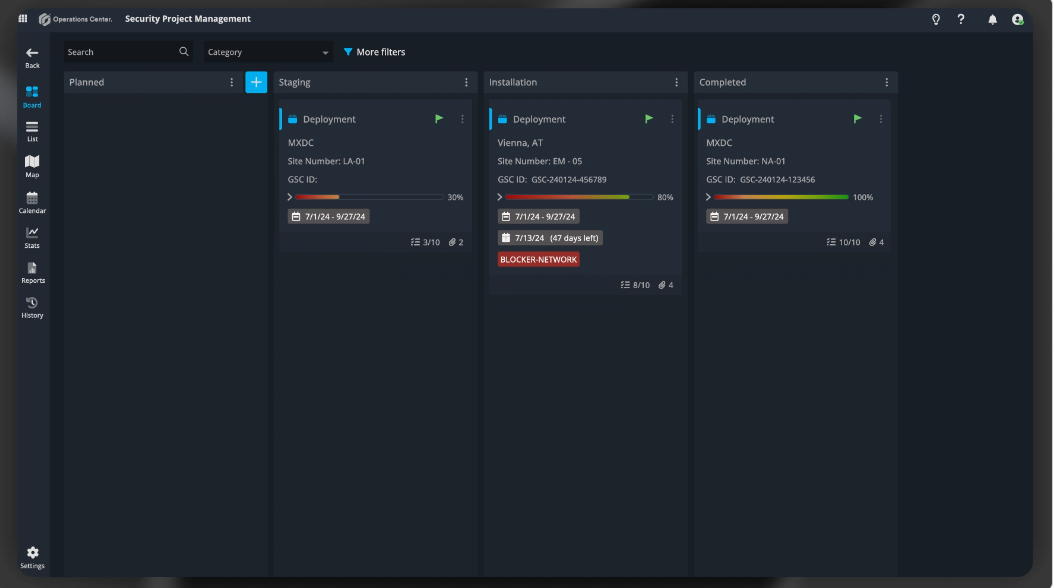Image resolution: width=1053 pixels, height=588 pixels.
Task: Open Staging column options menu
Action: click(x=466, y=82)
